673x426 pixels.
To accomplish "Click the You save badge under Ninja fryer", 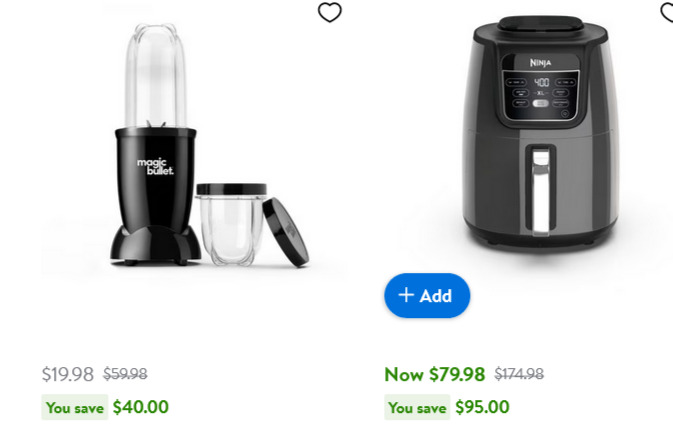I will [x=417, y=407].
